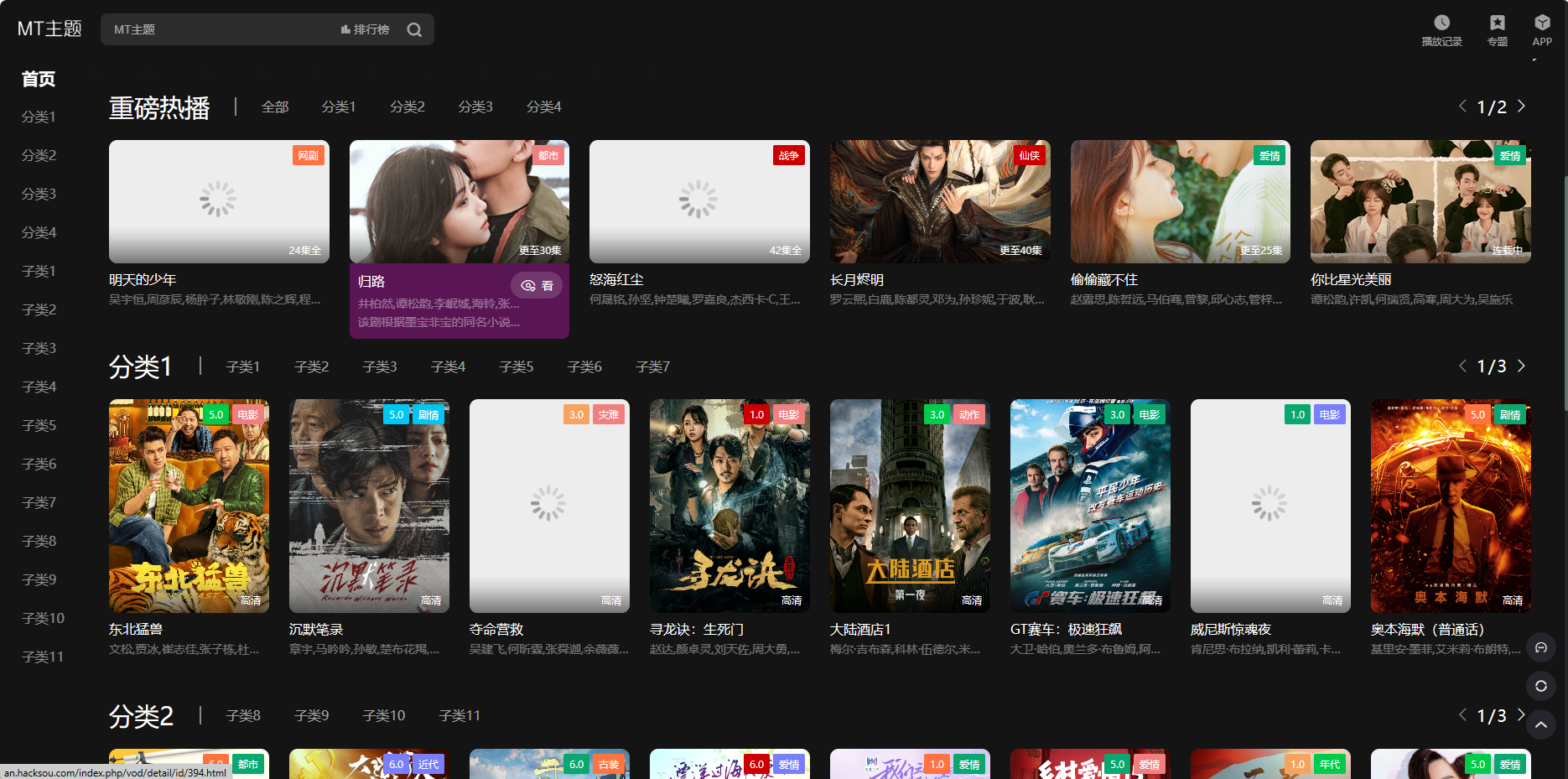
Task: Click the 怒海红尘 title link
Action: coord(616,279)
